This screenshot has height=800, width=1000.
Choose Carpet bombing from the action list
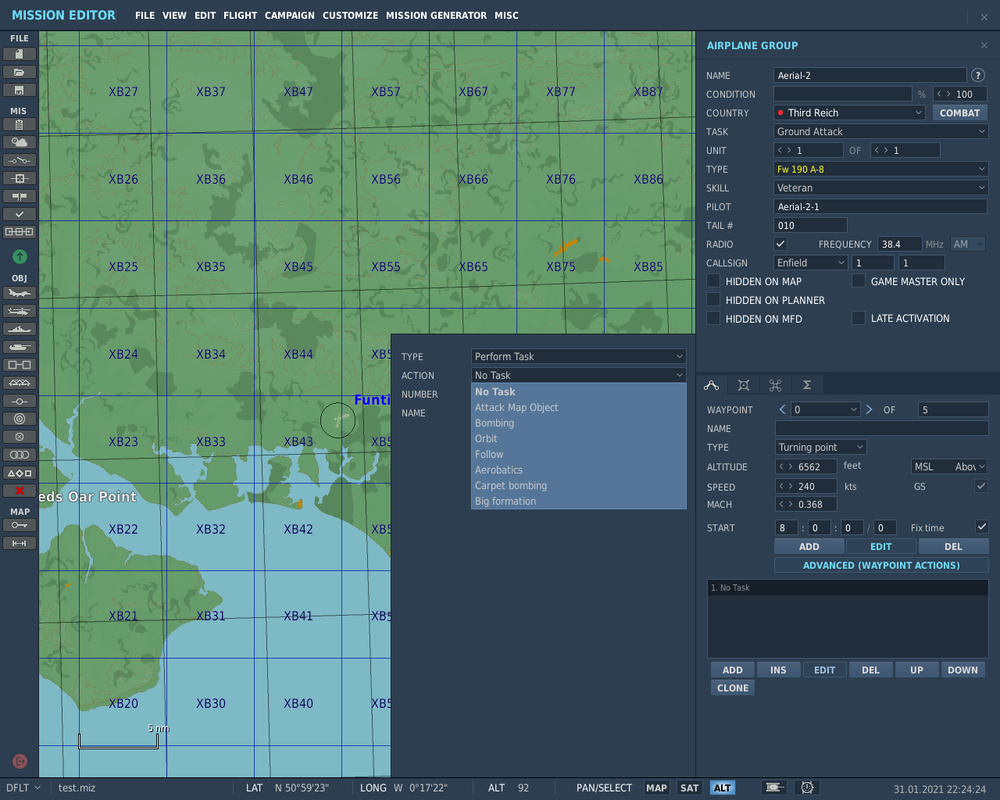click(510, 486)
